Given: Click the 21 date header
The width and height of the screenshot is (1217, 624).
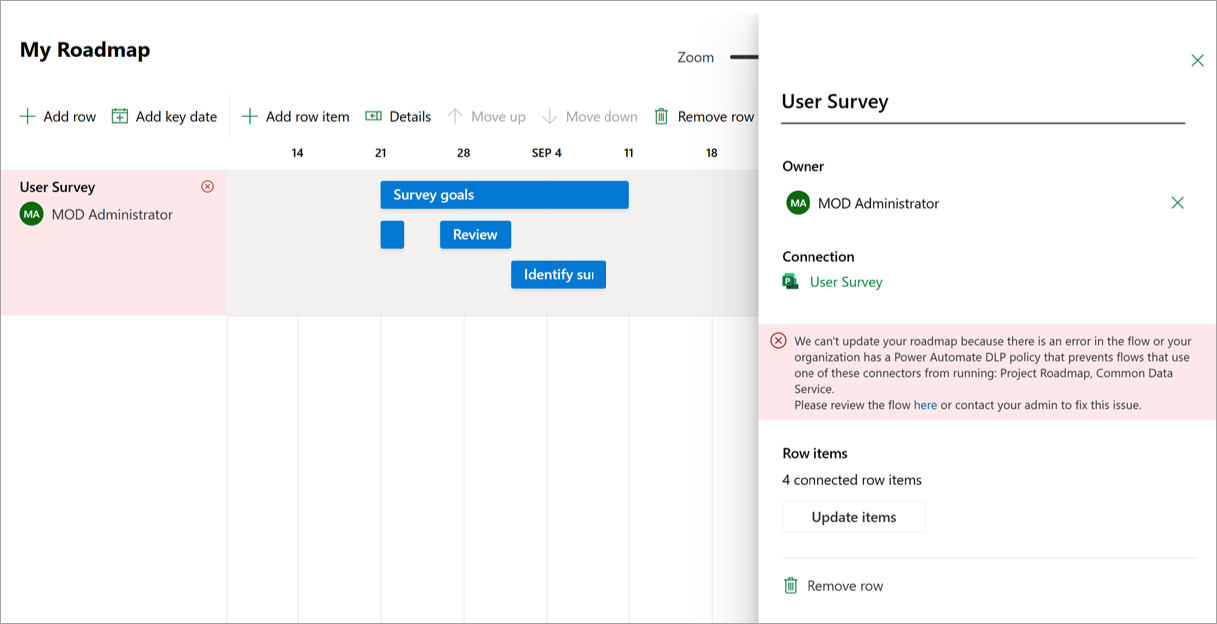Looking at the screenshot, I should [x=381, y=153].
